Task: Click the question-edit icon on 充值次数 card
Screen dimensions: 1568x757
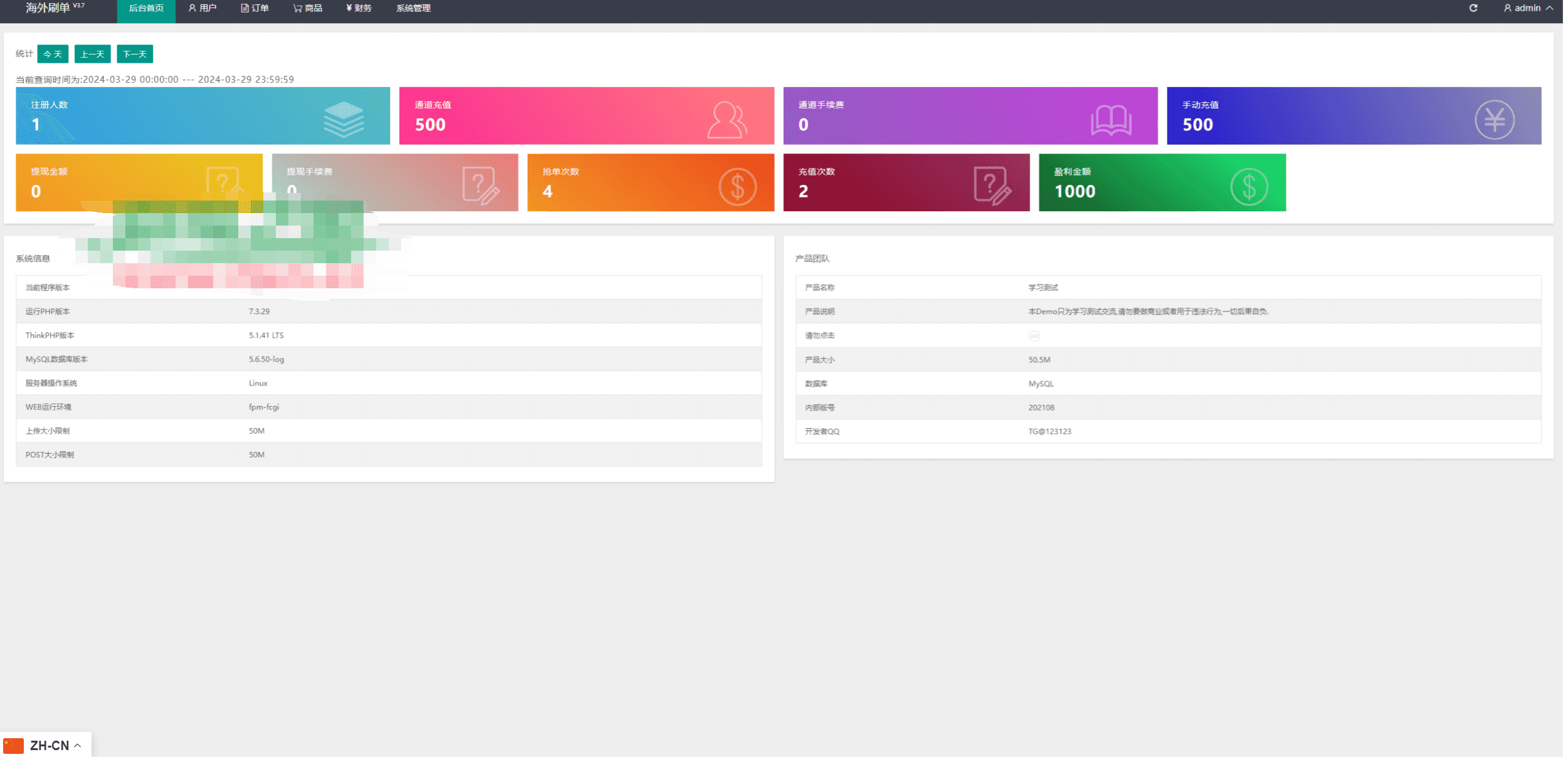Action: tap(992, 186)
